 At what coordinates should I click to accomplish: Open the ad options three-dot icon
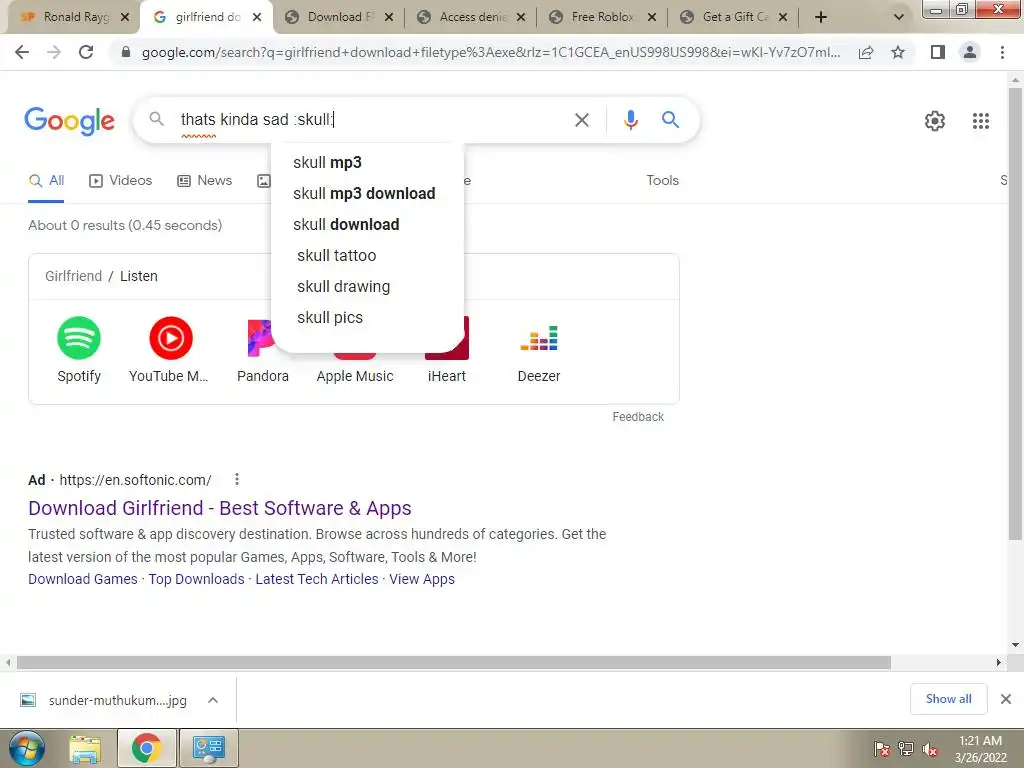tap(237, 479)
